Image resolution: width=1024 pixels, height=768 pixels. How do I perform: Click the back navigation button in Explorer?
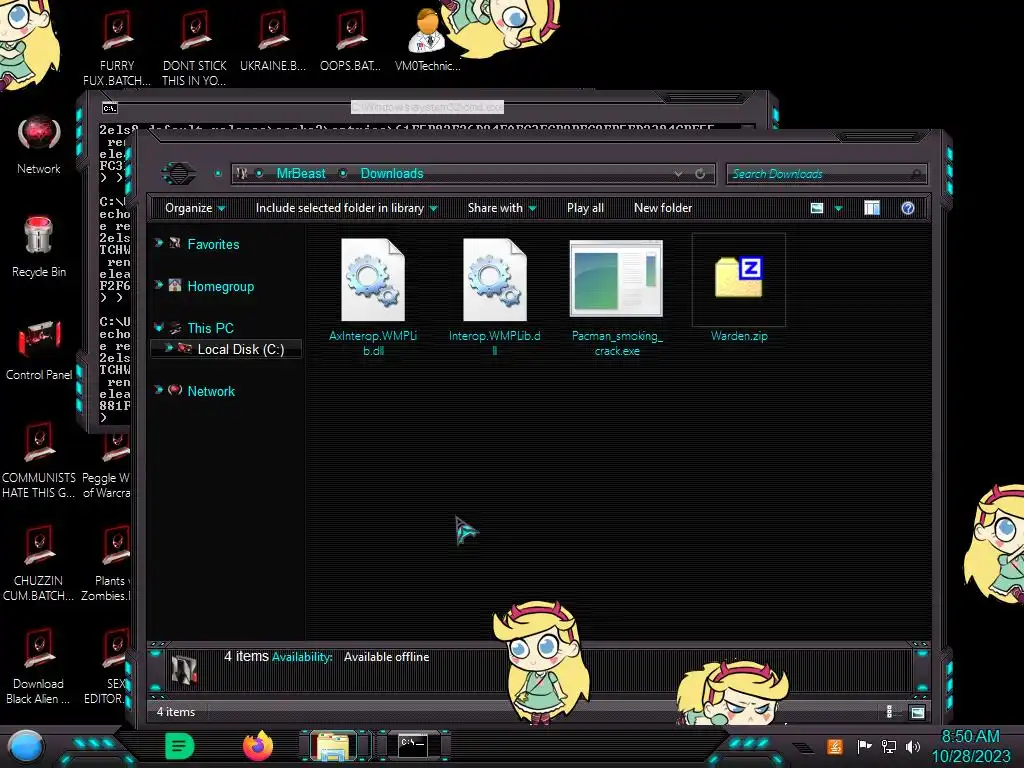(178, 173)
